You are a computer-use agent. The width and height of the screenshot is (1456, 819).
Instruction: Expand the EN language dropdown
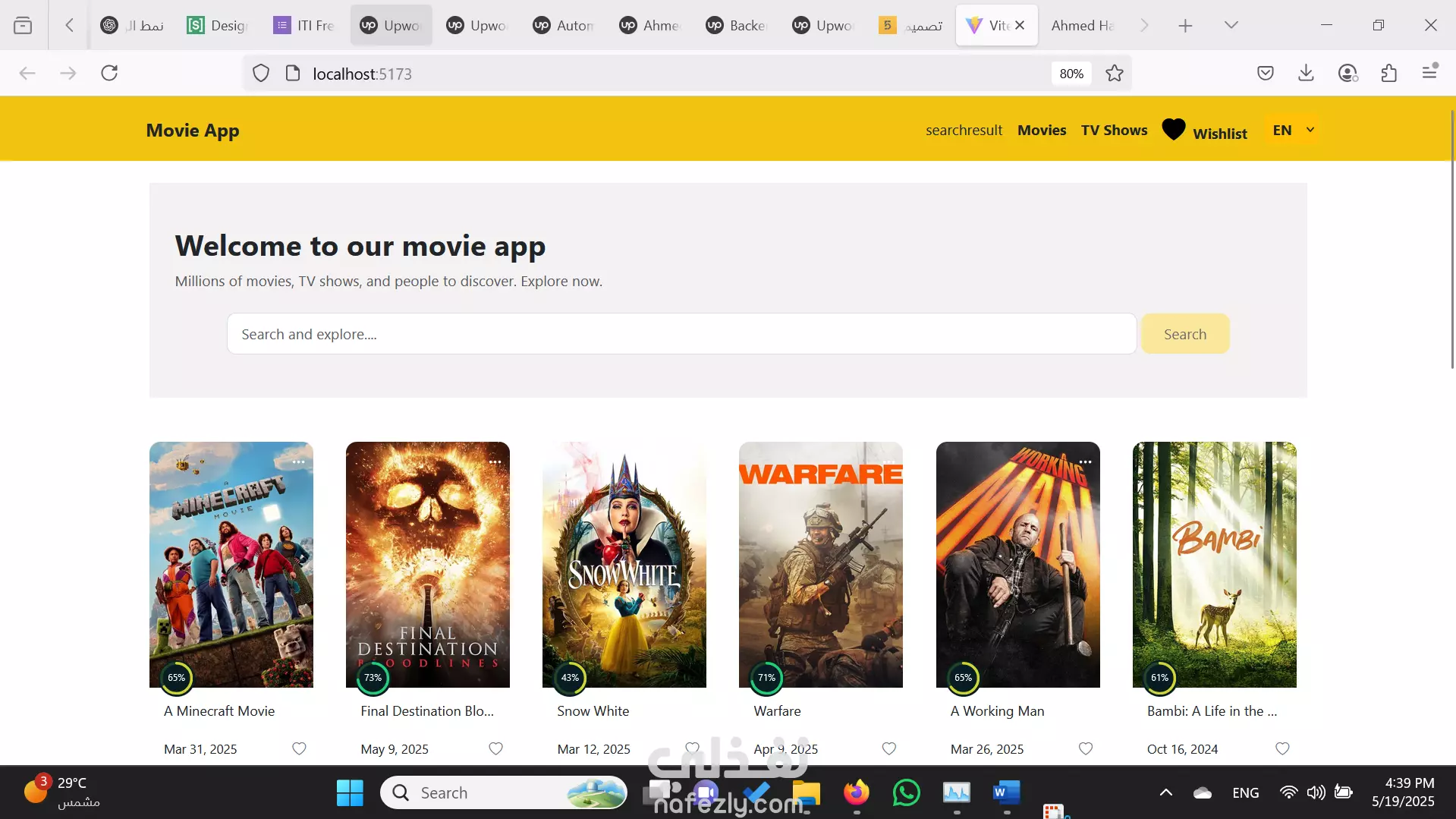click(x=1294, y=130)
